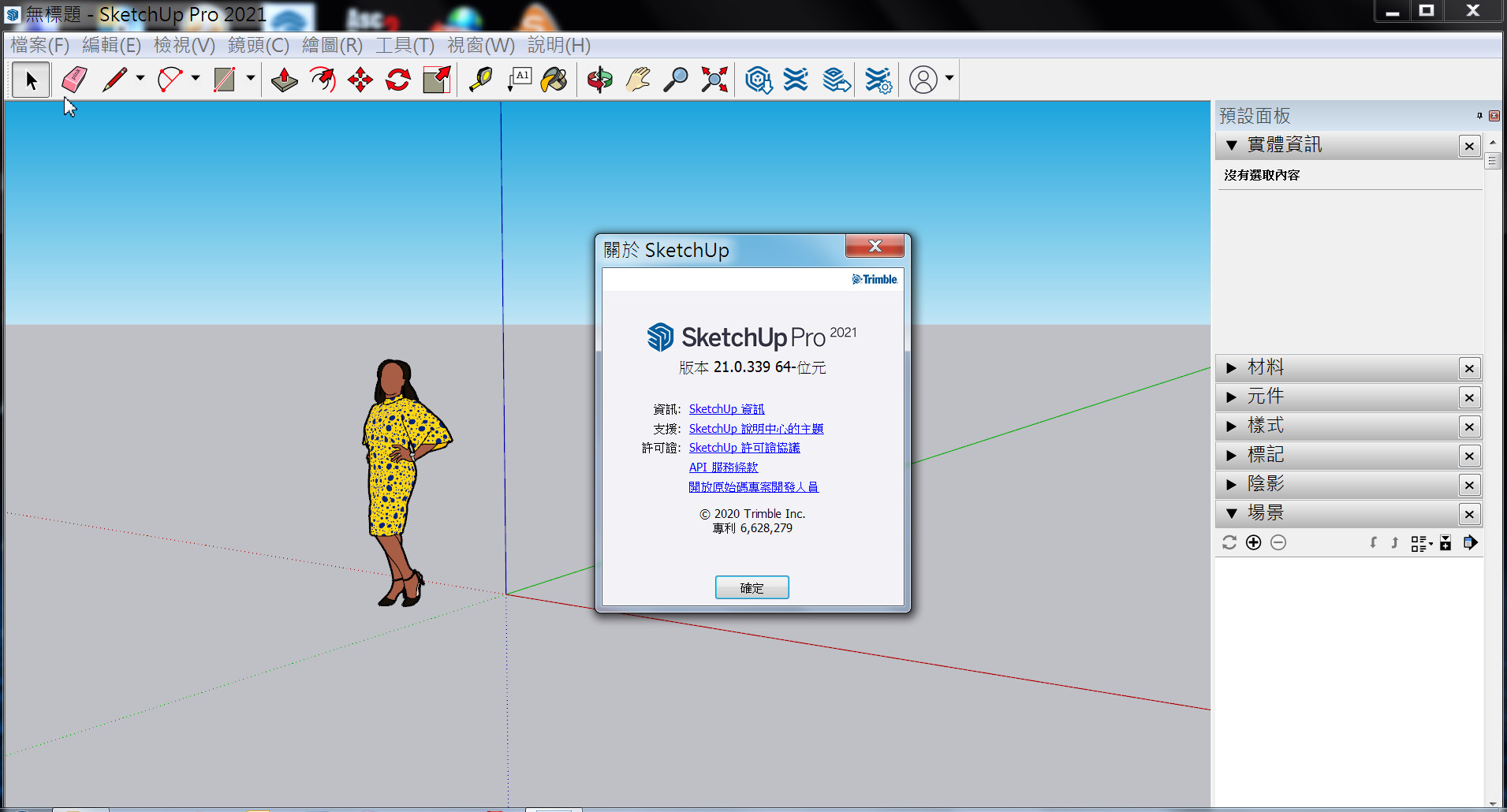Expand the 材料 panel
Image resolution: width=1507 pixels, height=812 pixels.
[x=1232, y=368]
